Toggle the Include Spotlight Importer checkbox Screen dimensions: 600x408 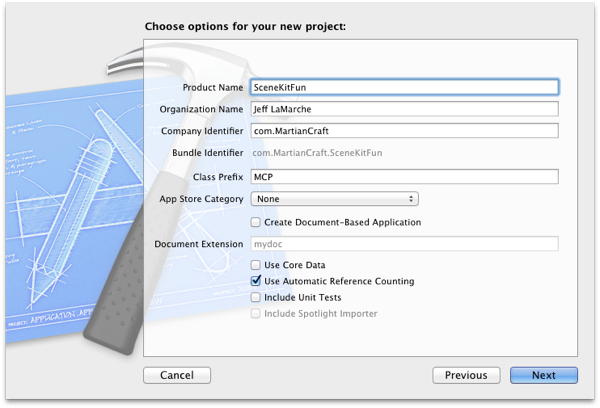click(x=256, y=313)
